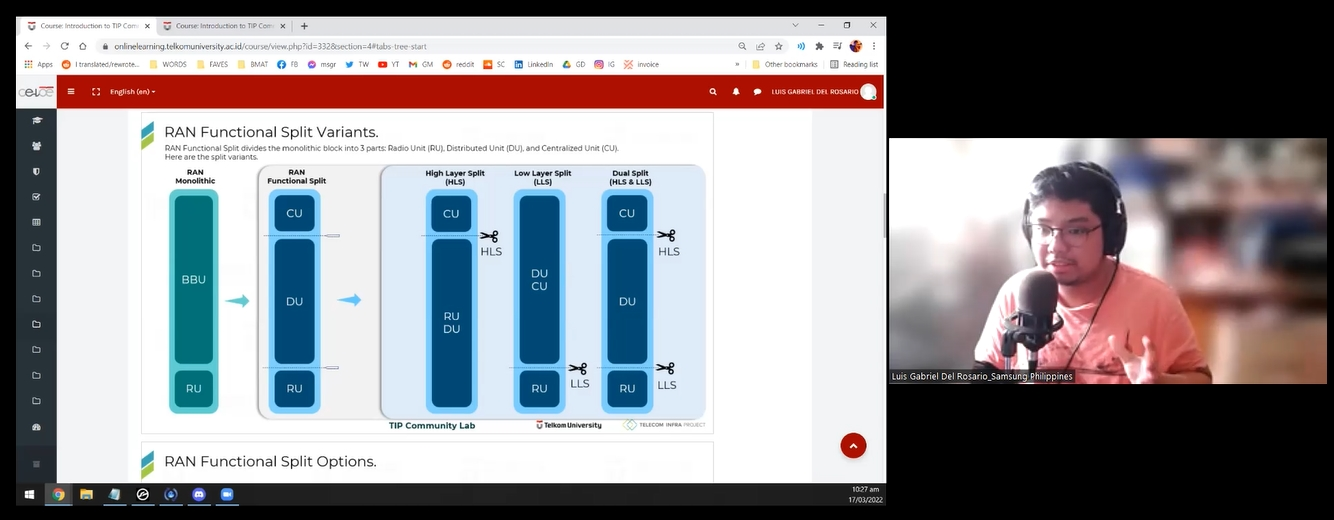Open FAVES bookmark folder
This screenshot has height=520, width=1334.
[x=212, y=64]
